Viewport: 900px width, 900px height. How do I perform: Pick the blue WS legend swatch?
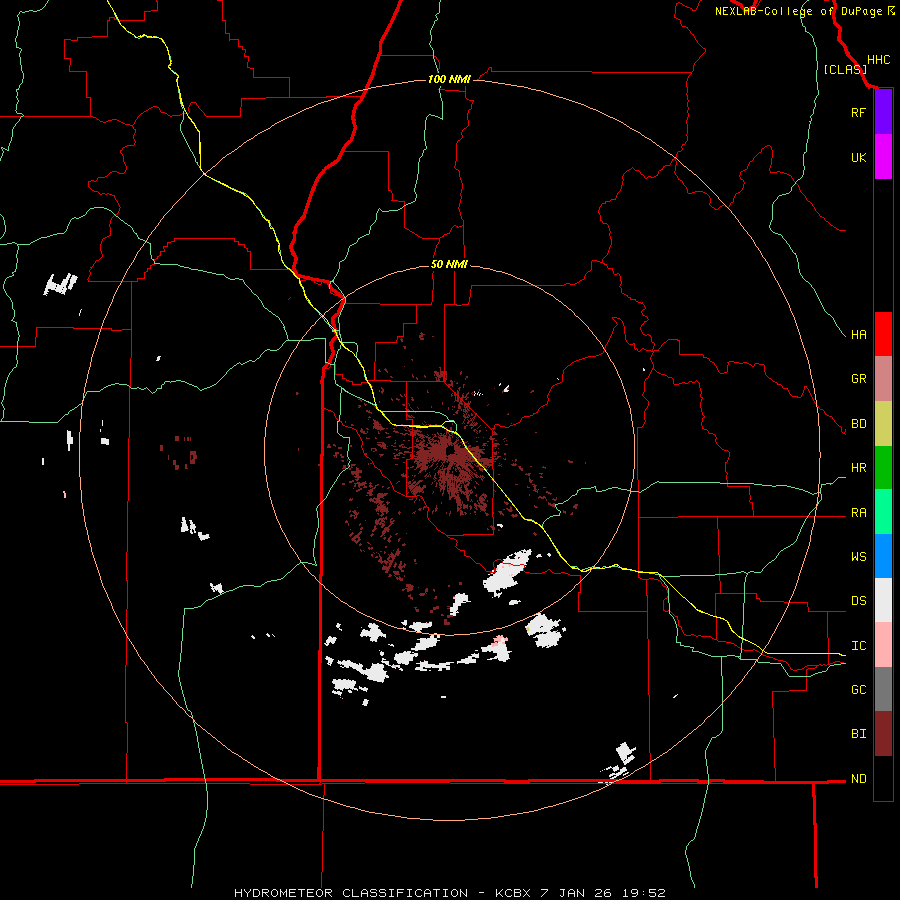(x=883, y=556)
